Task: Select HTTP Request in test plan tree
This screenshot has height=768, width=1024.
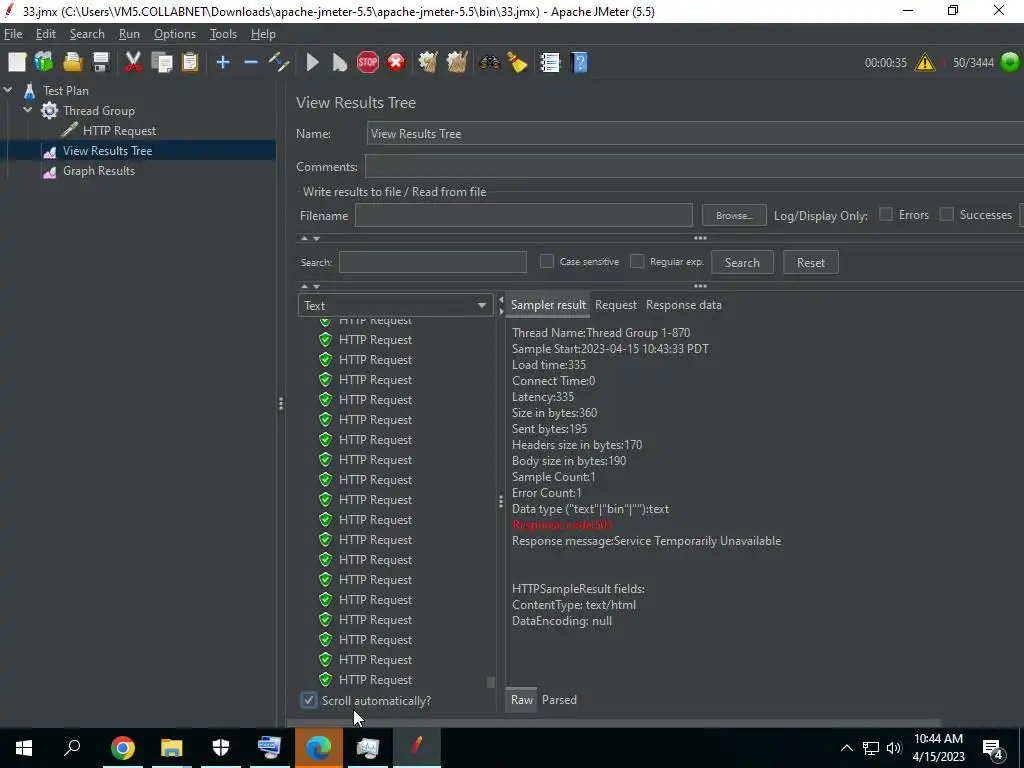Action: [119, 131]
